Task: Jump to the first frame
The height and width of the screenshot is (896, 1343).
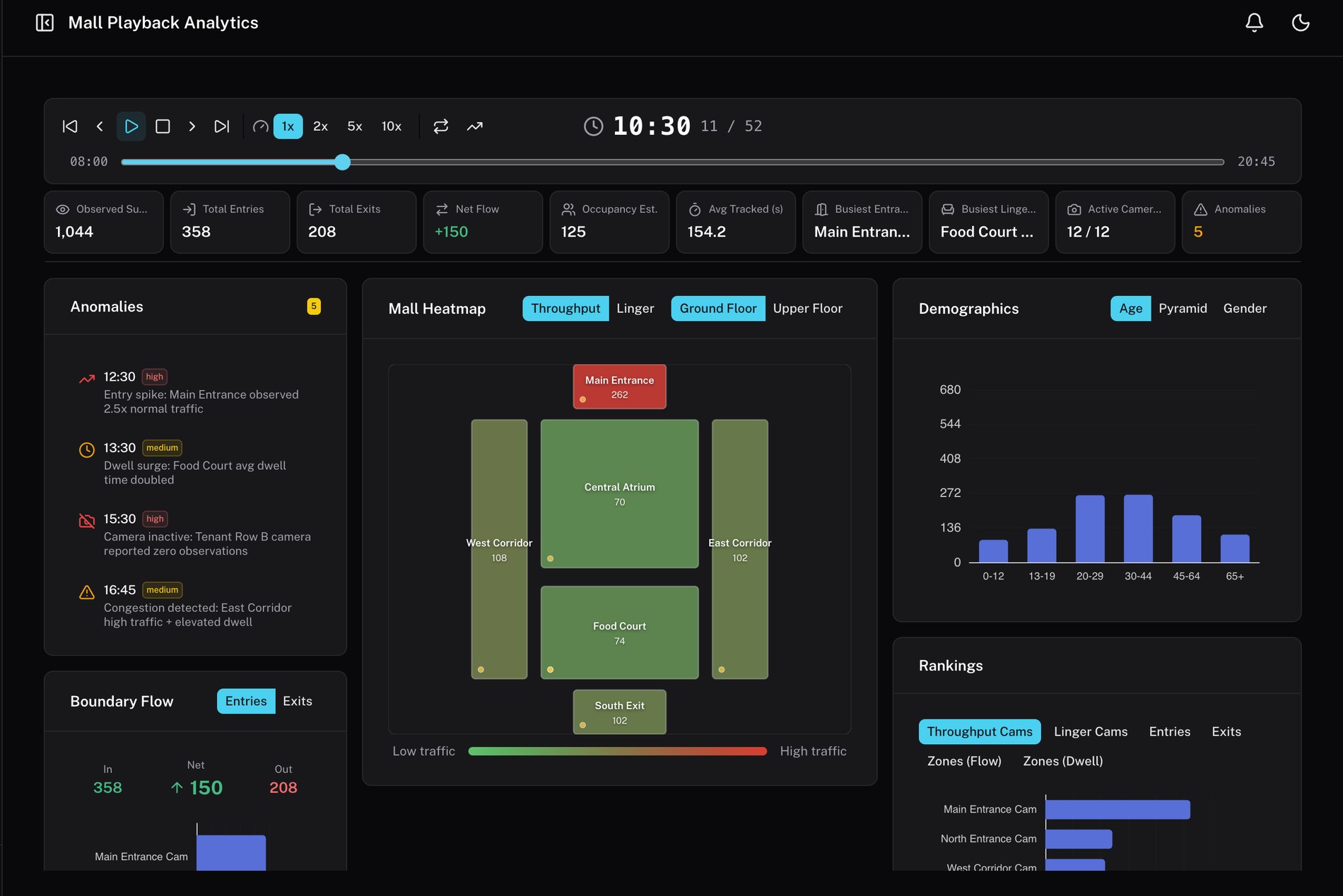Action: (70, 126)
